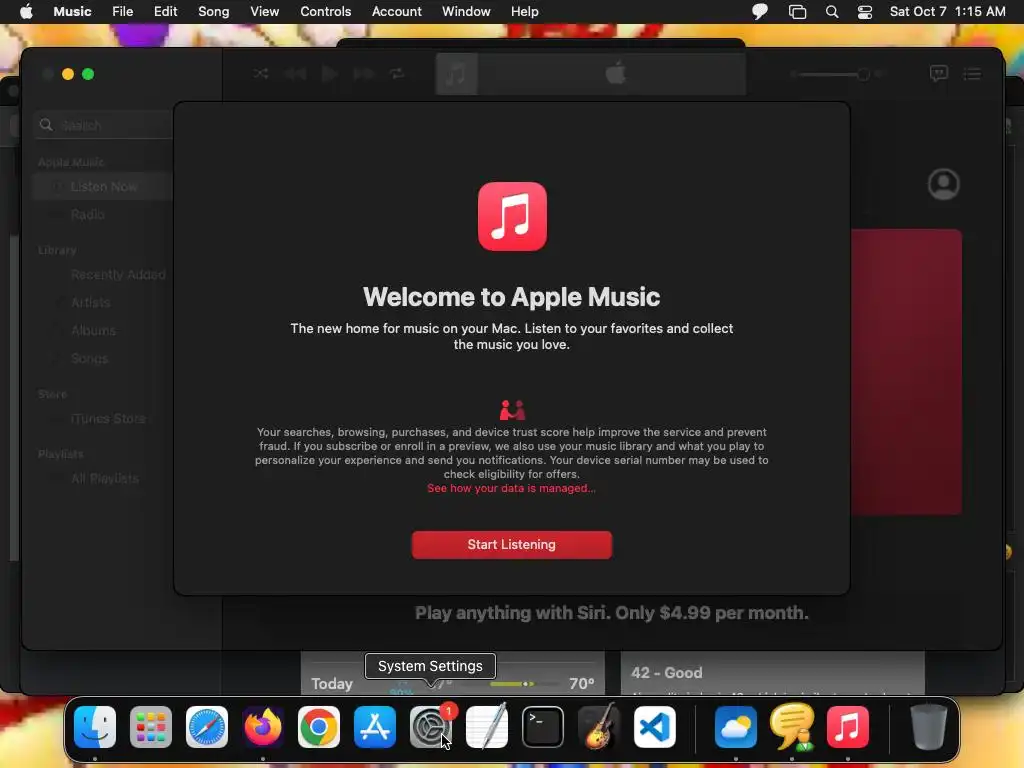Open Recently Added in Library
Image resolution: width=1024 pixels, height=768 pixels.
click(x=118, y=275)
